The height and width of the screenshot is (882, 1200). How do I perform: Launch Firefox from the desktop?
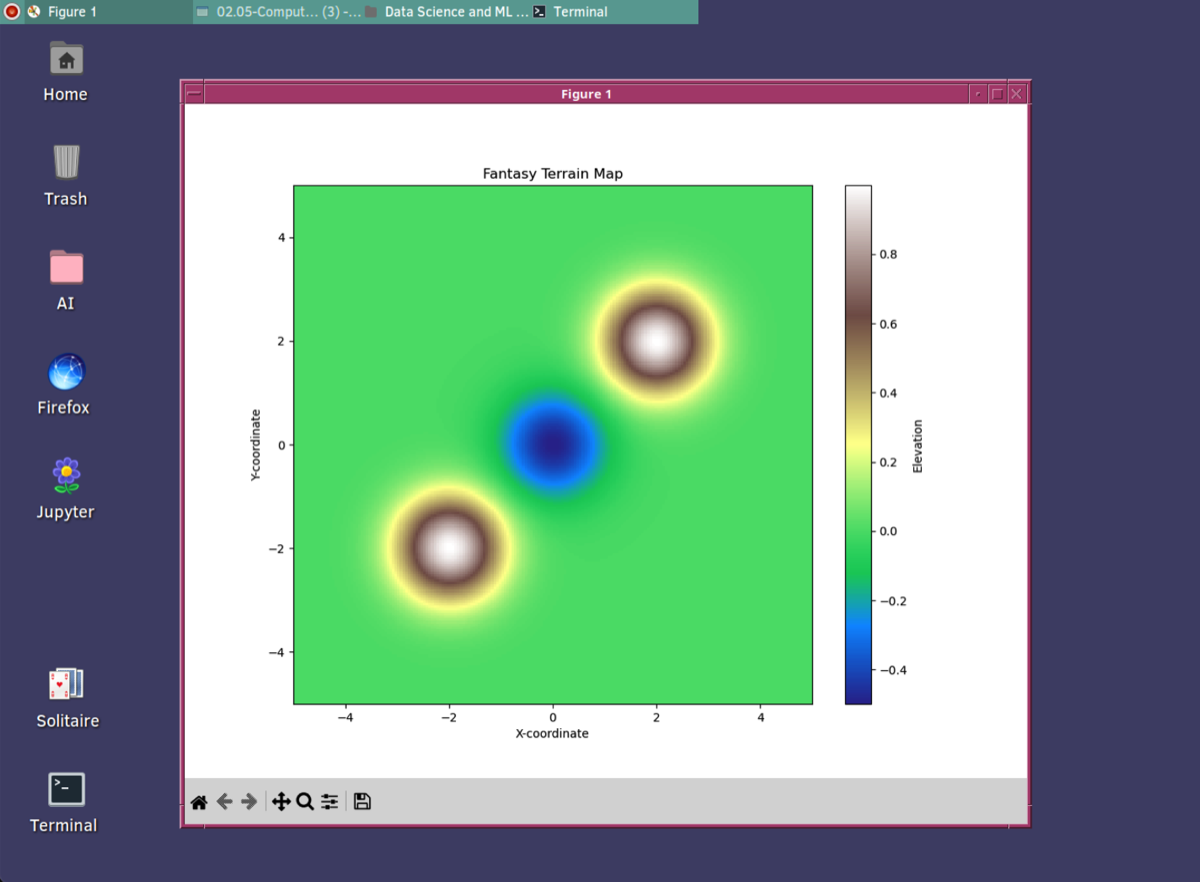pos(66,373)
